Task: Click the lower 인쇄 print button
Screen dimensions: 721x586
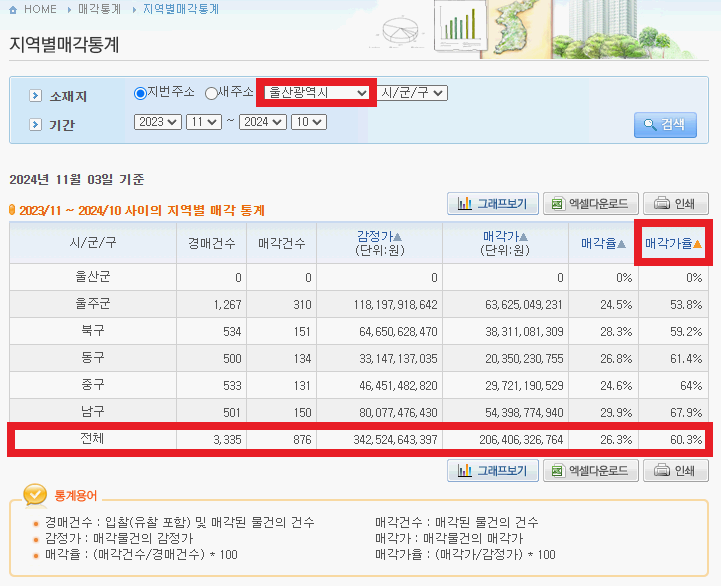Action: (x=675, y=471)
